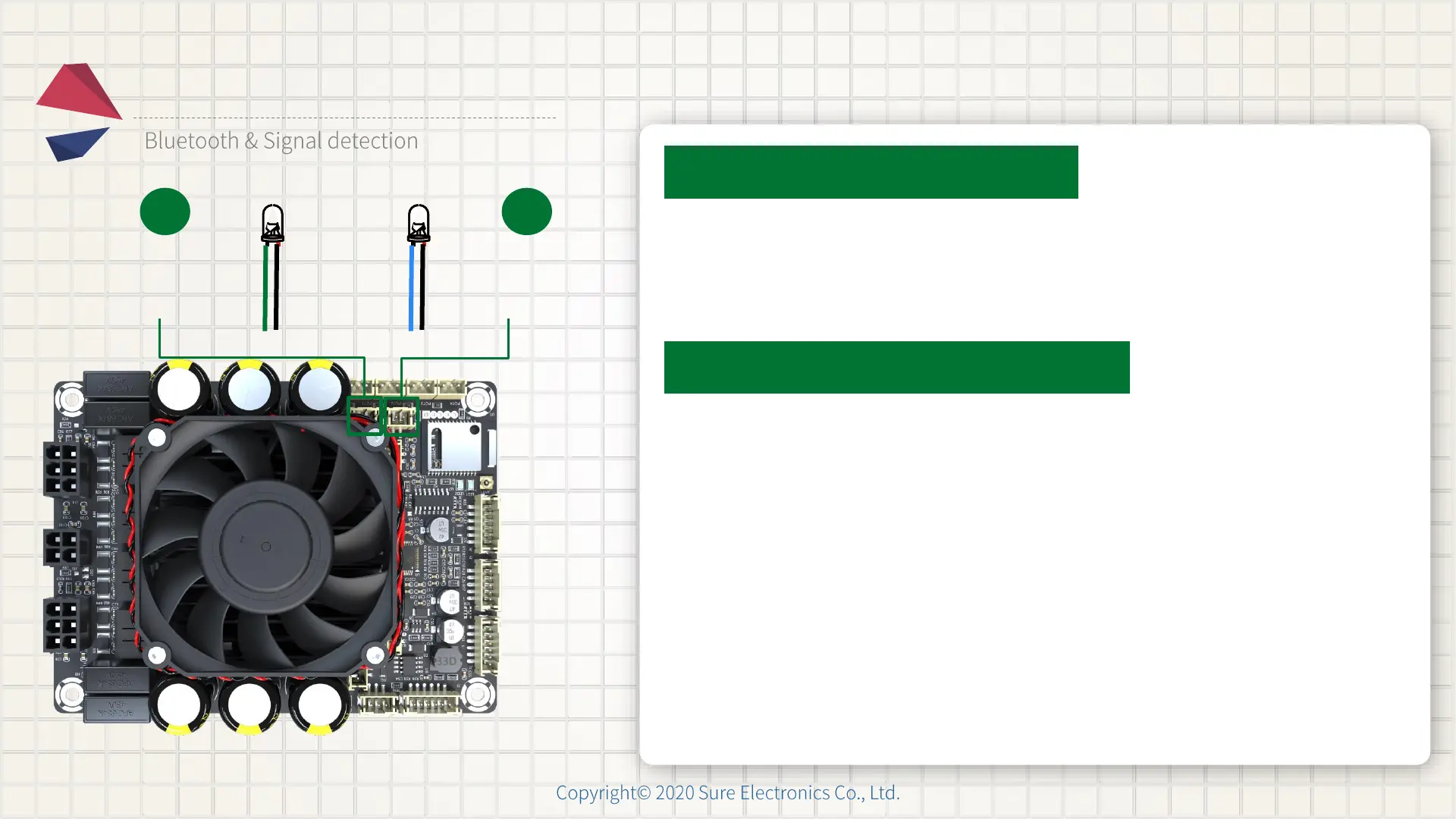Click the 'Bluetooth & Signal detection' heading
This screenshot has width=1456, height=819.
click(281, 141)
